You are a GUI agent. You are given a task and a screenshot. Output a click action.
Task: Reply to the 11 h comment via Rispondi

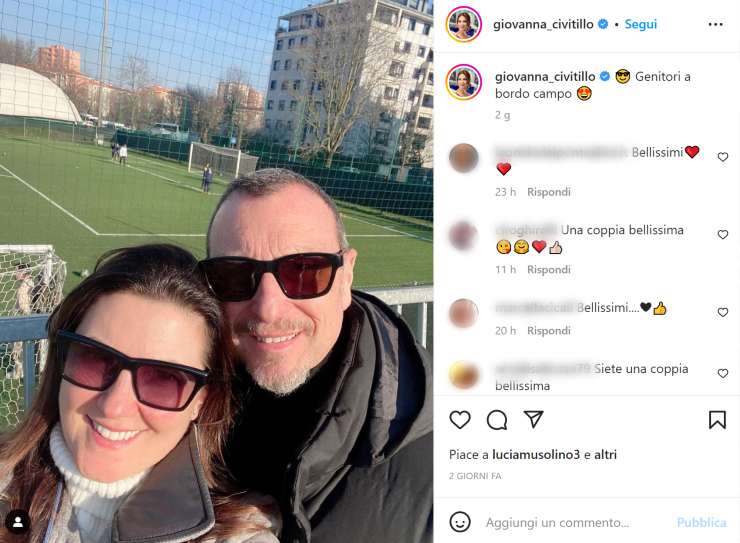548,269
